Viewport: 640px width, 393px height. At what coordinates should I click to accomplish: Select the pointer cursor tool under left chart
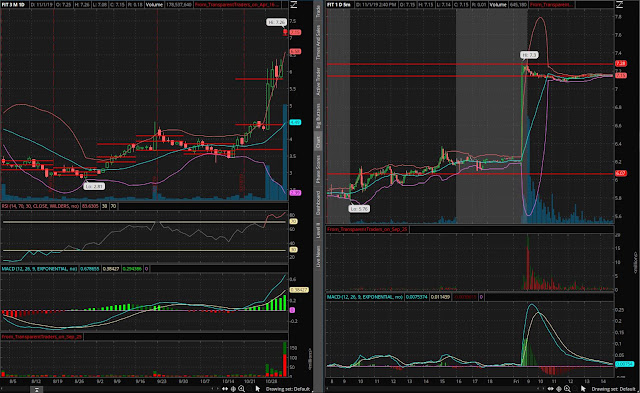coord(258,389)
